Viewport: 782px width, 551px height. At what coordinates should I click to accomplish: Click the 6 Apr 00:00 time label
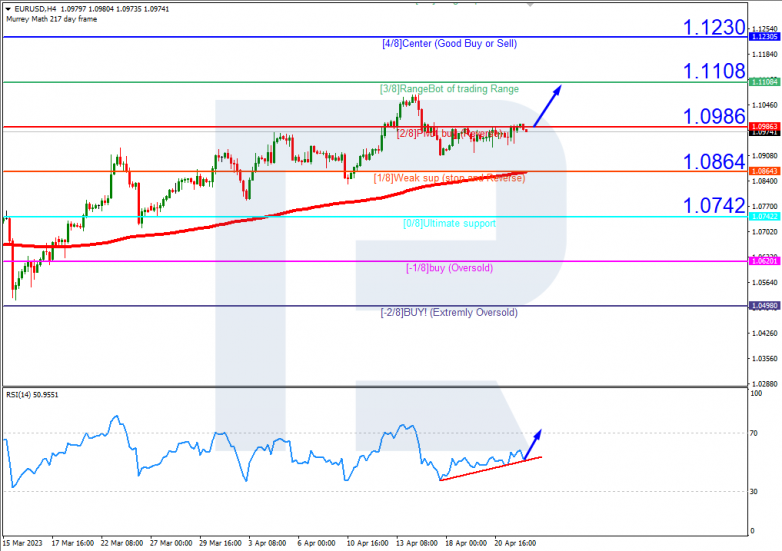tap(316, 543)
